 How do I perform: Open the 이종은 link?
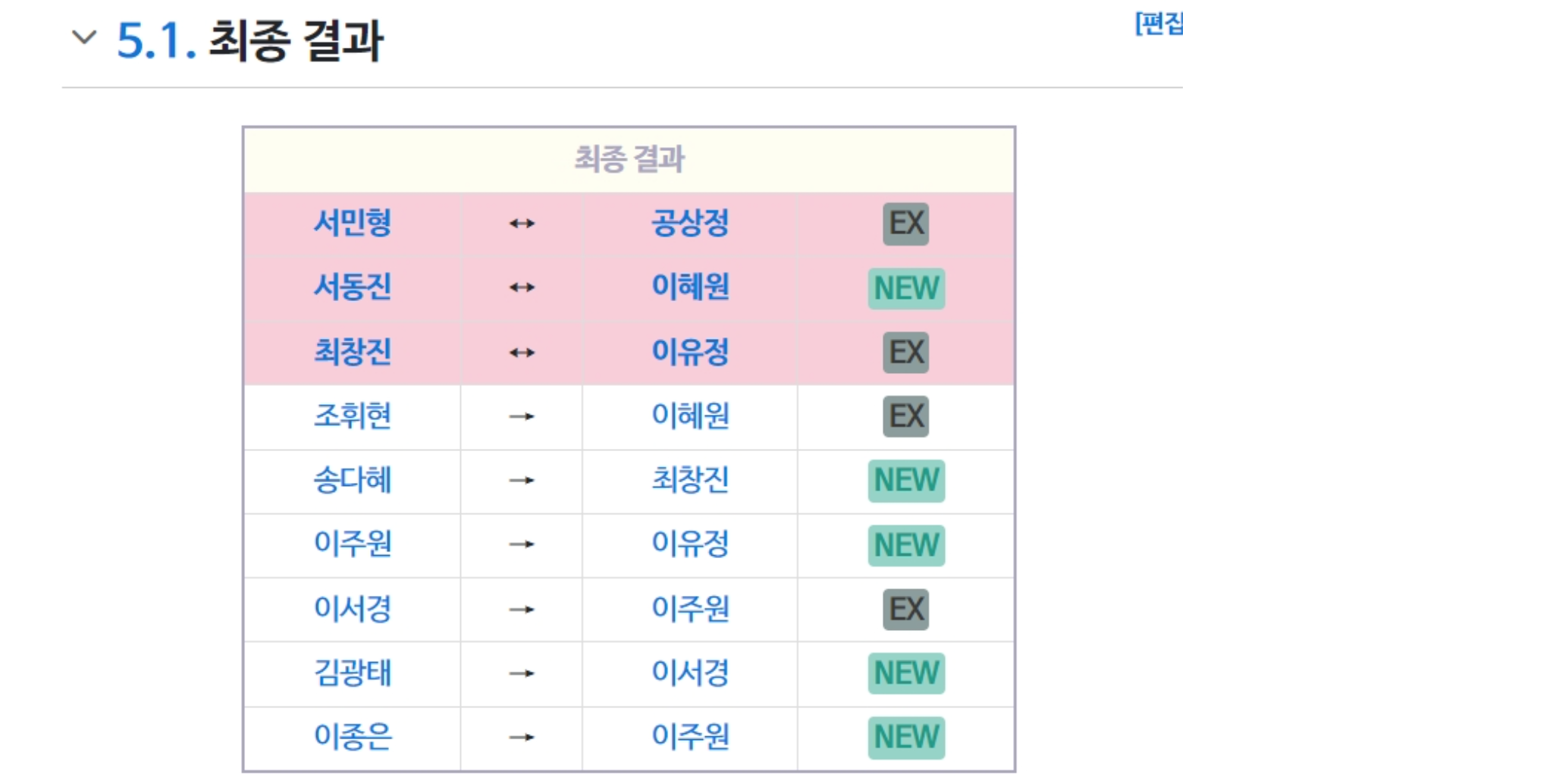pos(353,737)
